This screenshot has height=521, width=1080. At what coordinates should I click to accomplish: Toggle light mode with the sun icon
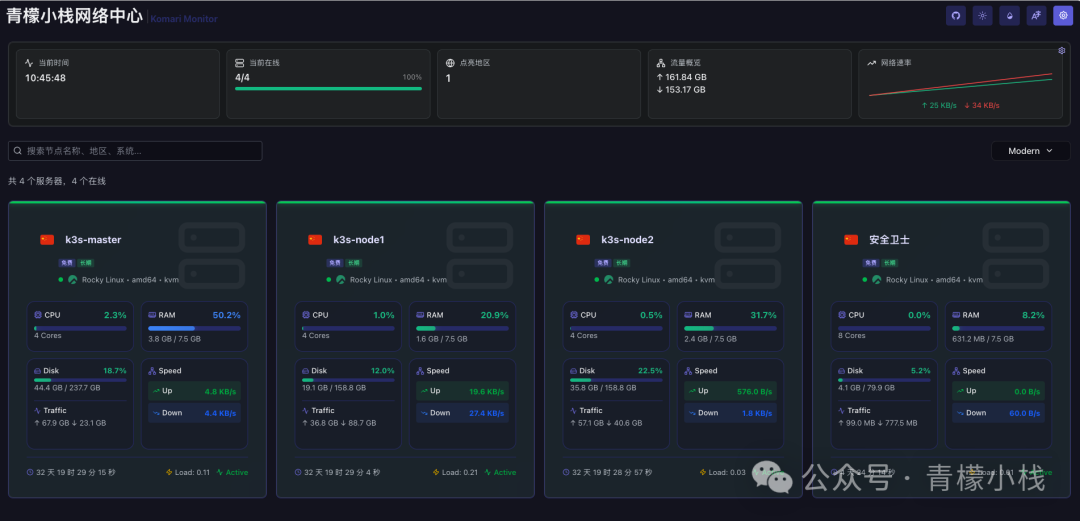pos(982,16)
